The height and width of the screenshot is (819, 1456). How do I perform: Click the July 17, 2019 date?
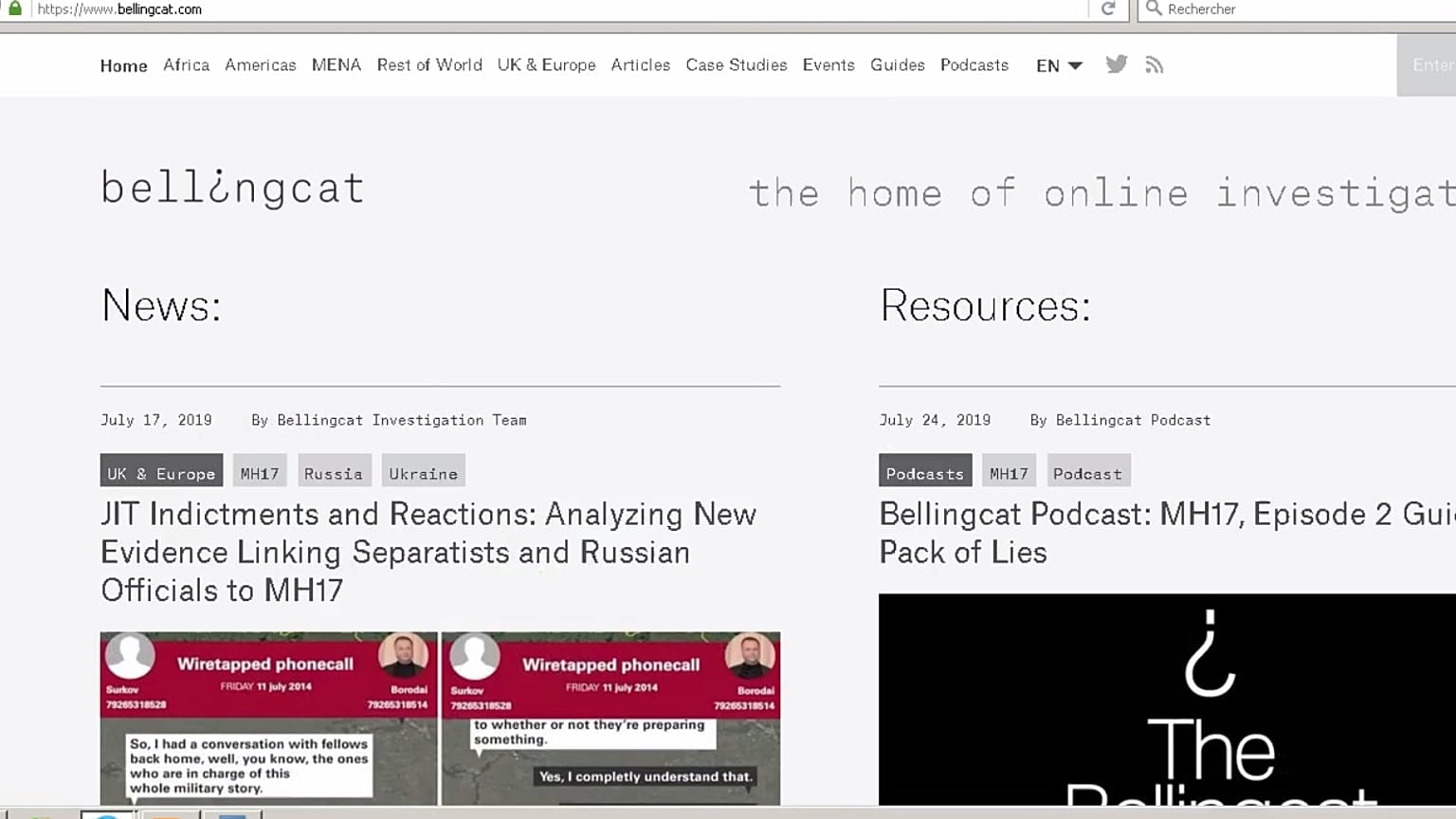(x=156, y=420)
